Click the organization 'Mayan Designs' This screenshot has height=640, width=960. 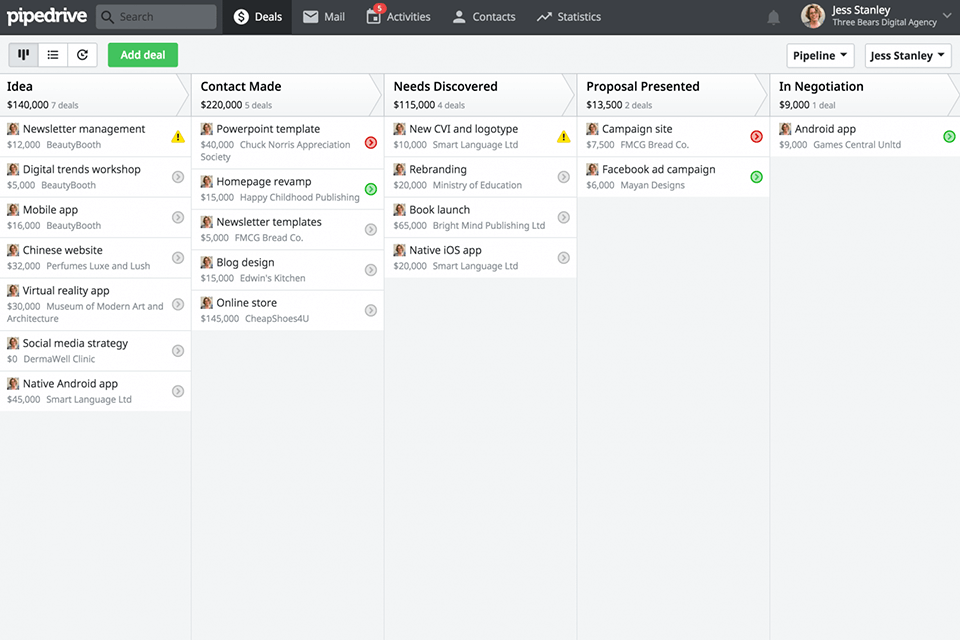[x=652, y=186]
